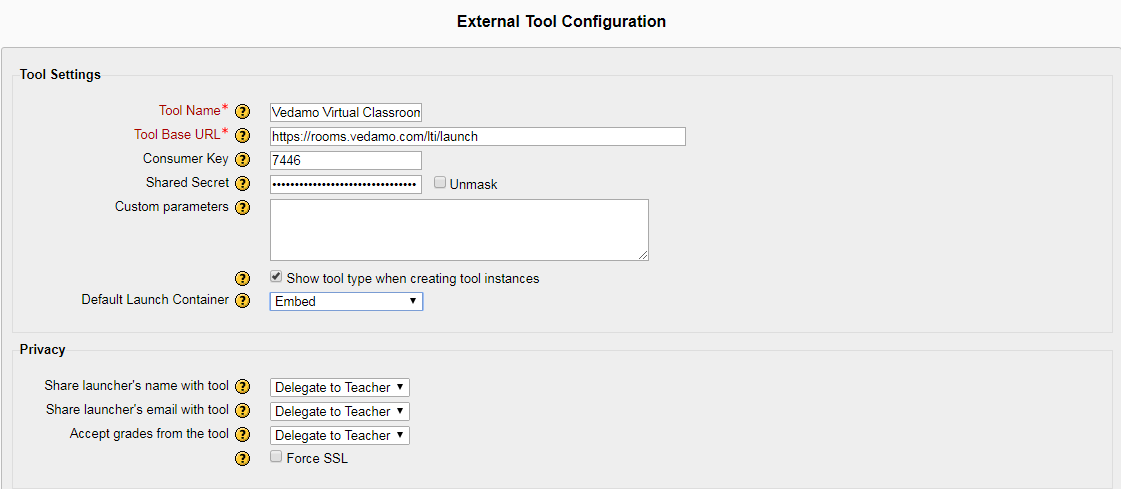This screenshot has width=1121, height=489.
Task: Show help for Force SSL option
Action: coord(243,459)
